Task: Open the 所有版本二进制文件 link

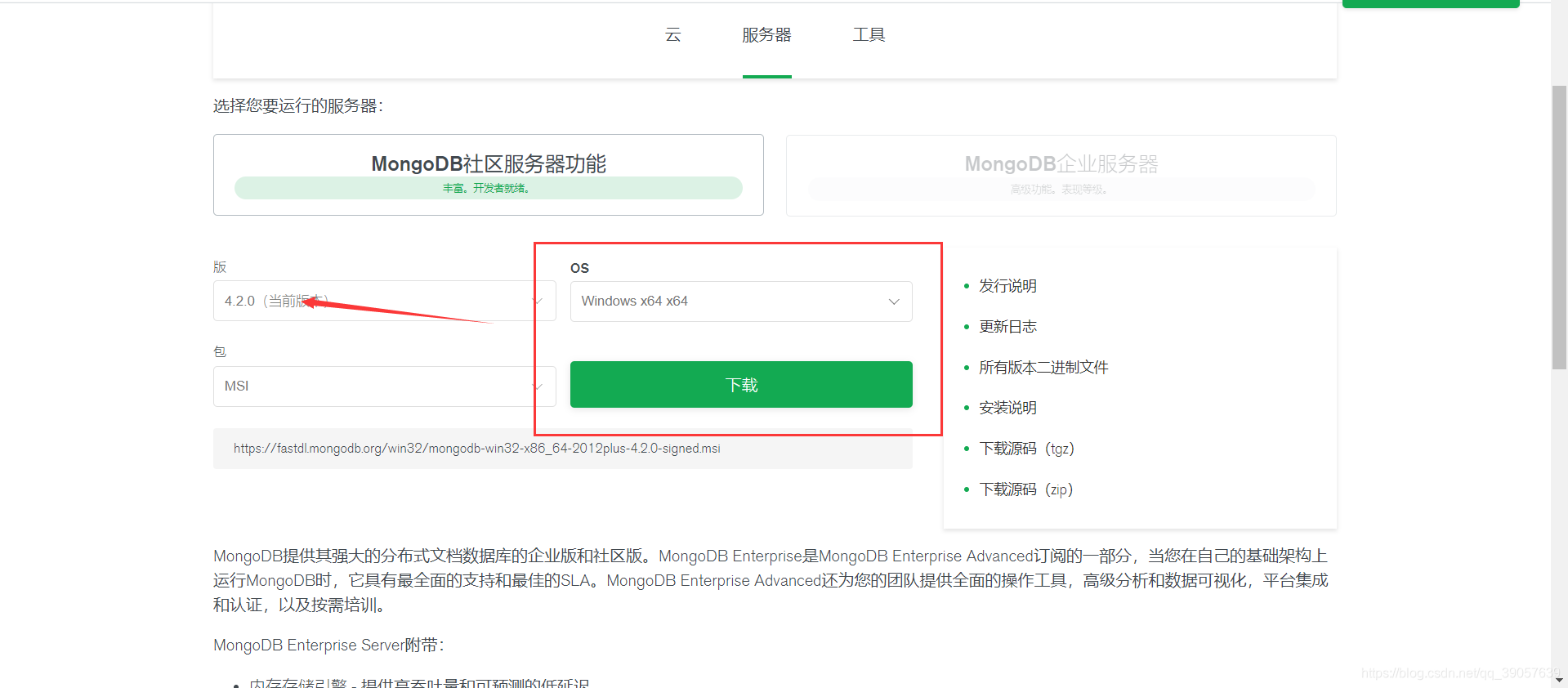Action: (x=1043, y=368)
